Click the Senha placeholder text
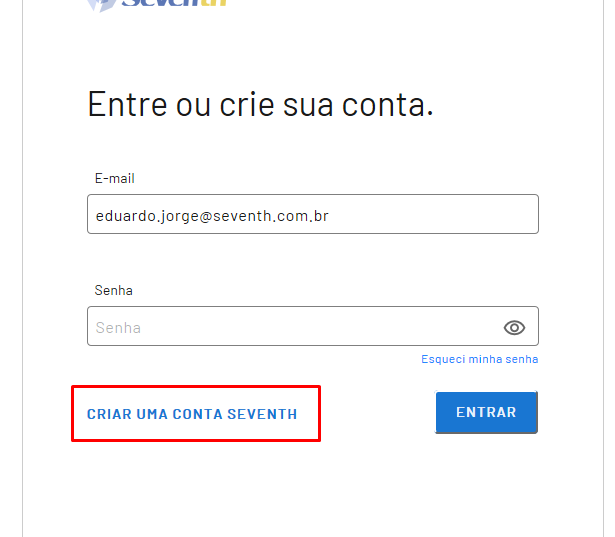The height and width of the screenshot is (537, 615). [x=118, y=327]
